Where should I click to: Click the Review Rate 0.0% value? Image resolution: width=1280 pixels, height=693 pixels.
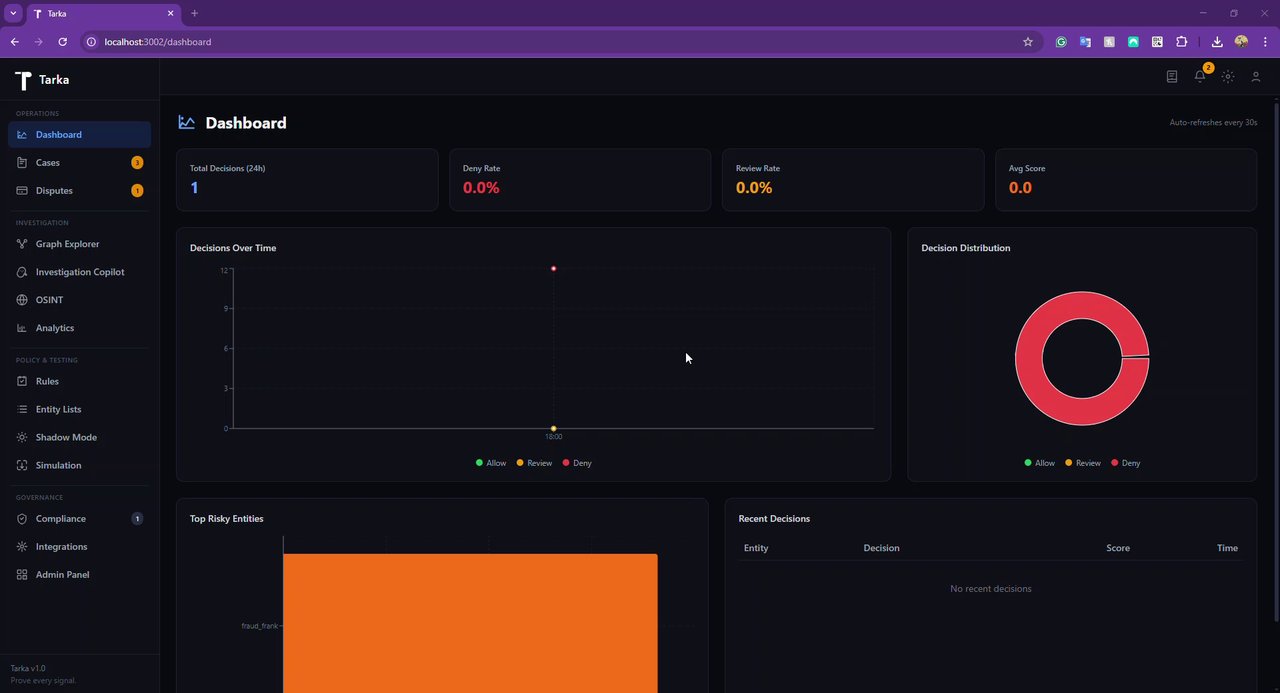coord(754,187)
